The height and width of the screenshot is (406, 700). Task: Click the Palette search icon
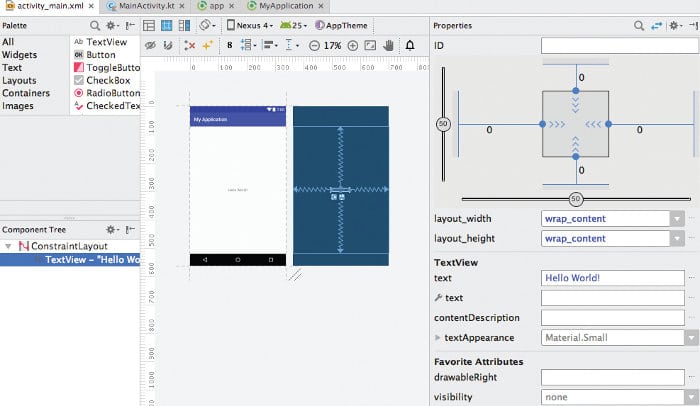94,25
